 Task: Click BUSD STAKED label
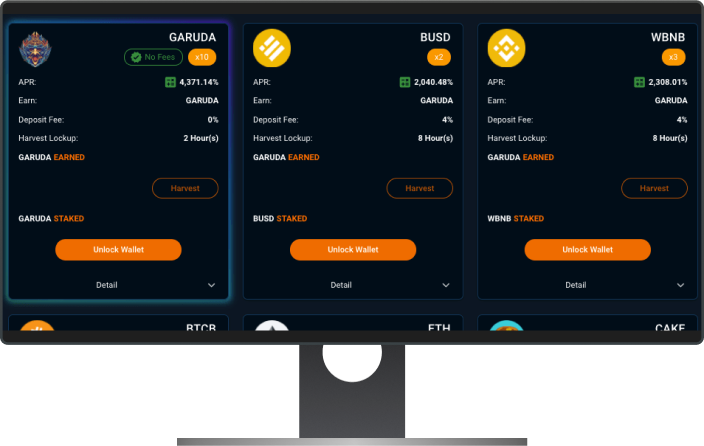[280, 219]
